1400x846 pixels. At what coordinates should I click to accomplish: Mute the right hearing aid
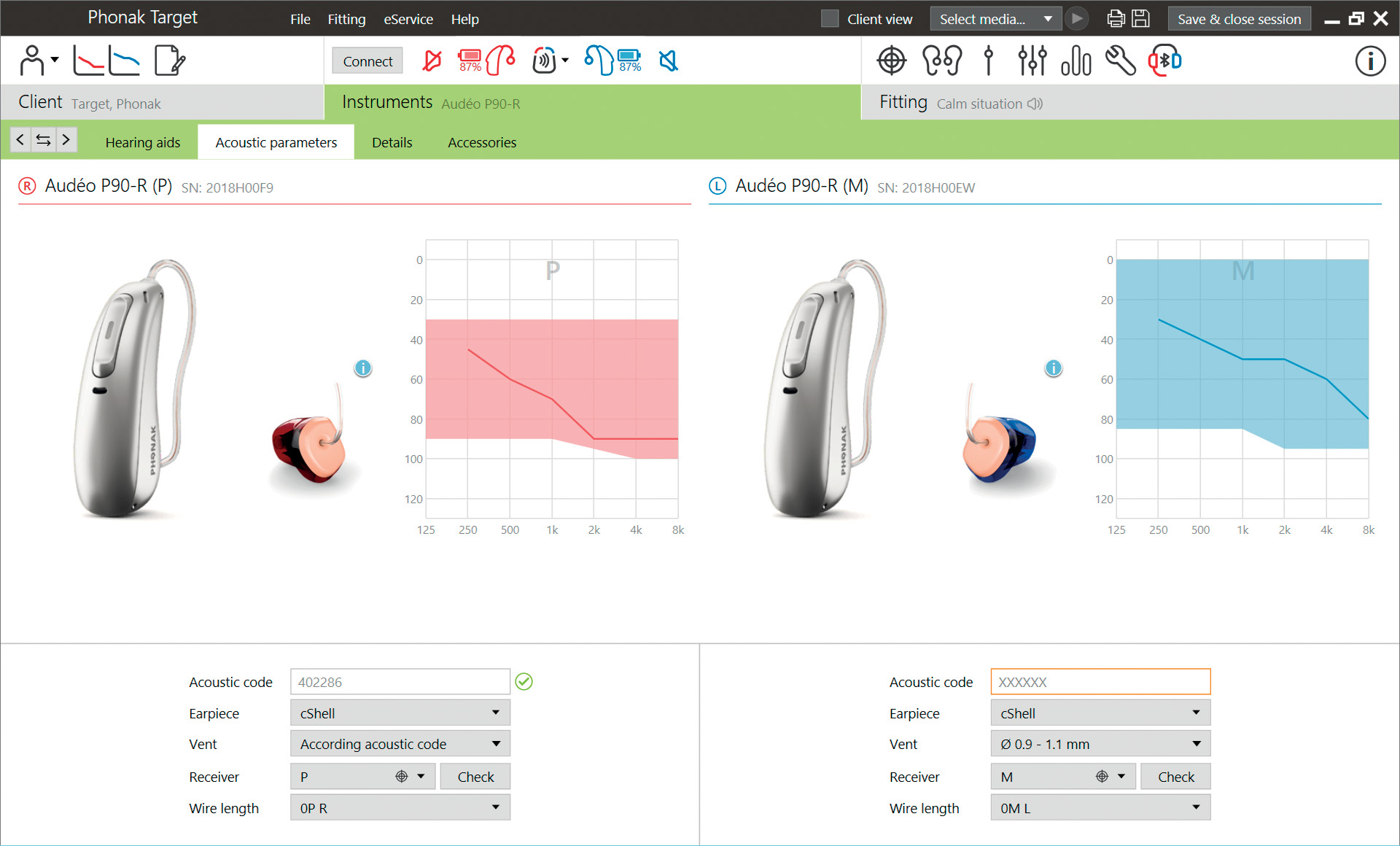point(432,61)
